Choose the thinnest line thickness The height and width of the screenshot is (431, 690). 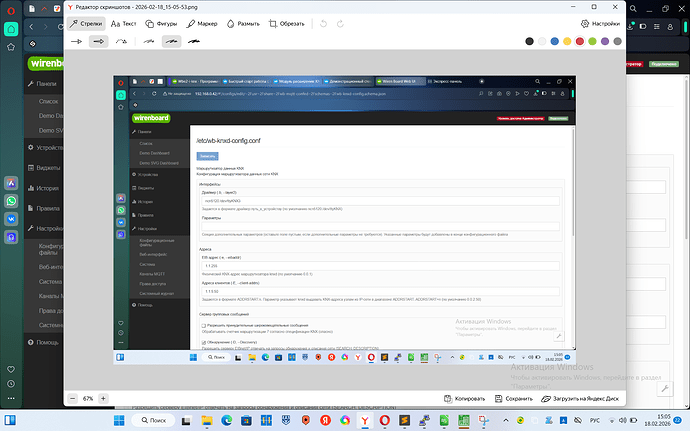149,41
